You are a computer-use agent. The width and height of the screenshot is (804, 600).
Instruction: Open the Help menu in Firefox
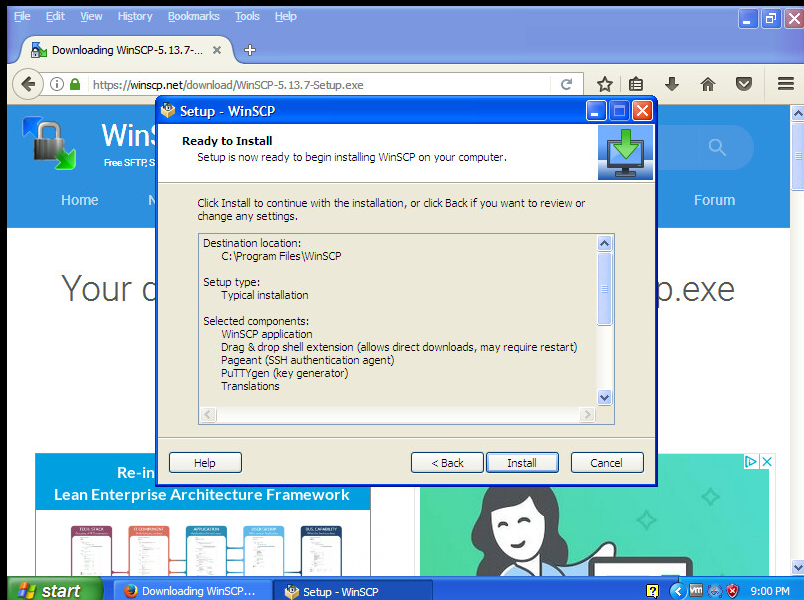pyautogui.click(x=286, y=16)
